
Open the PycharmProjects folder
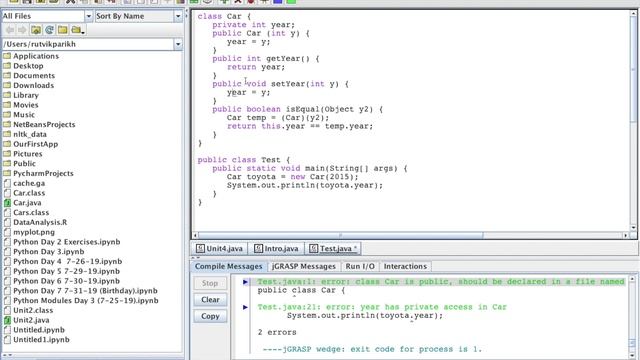(43, 173)
